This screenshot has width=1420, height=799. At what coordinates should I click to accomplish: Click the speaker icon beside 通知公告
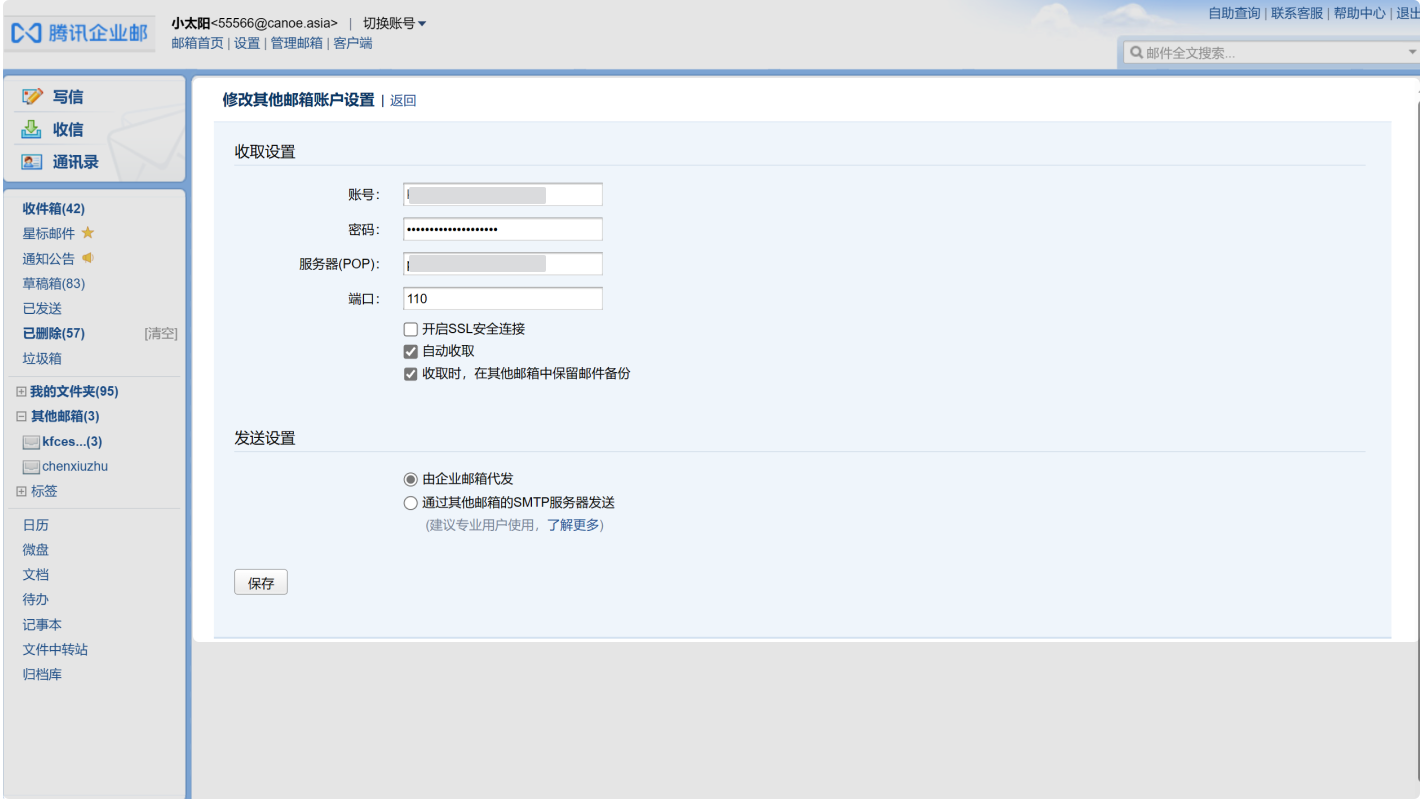coord(88,258)
